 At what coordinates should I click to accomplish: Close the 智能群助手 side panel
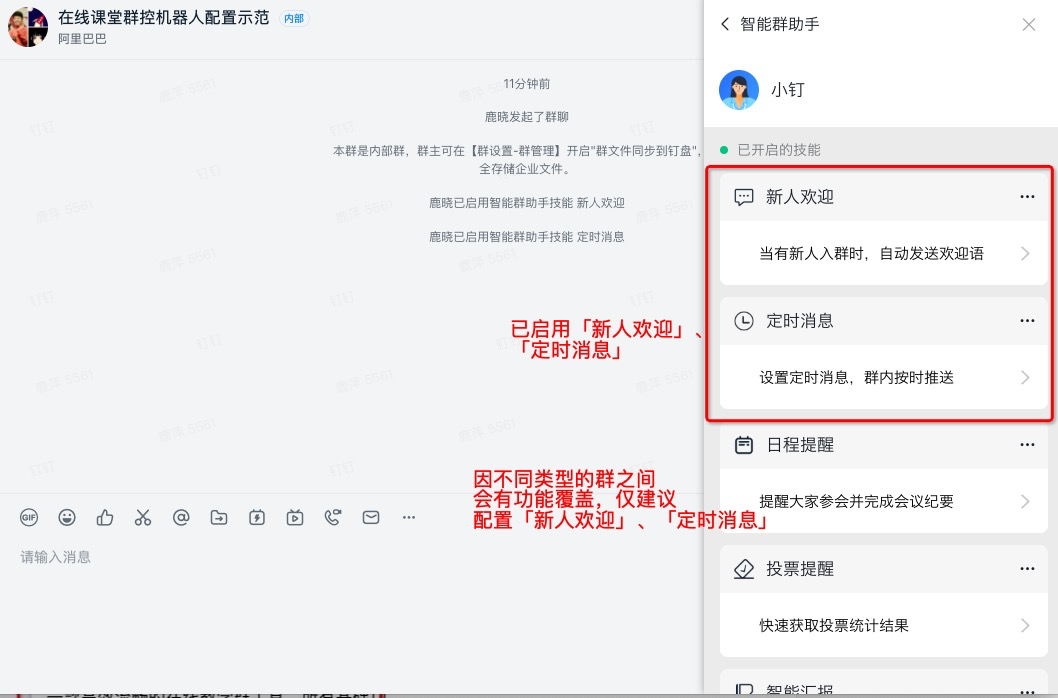click(x=1029, y=25)
